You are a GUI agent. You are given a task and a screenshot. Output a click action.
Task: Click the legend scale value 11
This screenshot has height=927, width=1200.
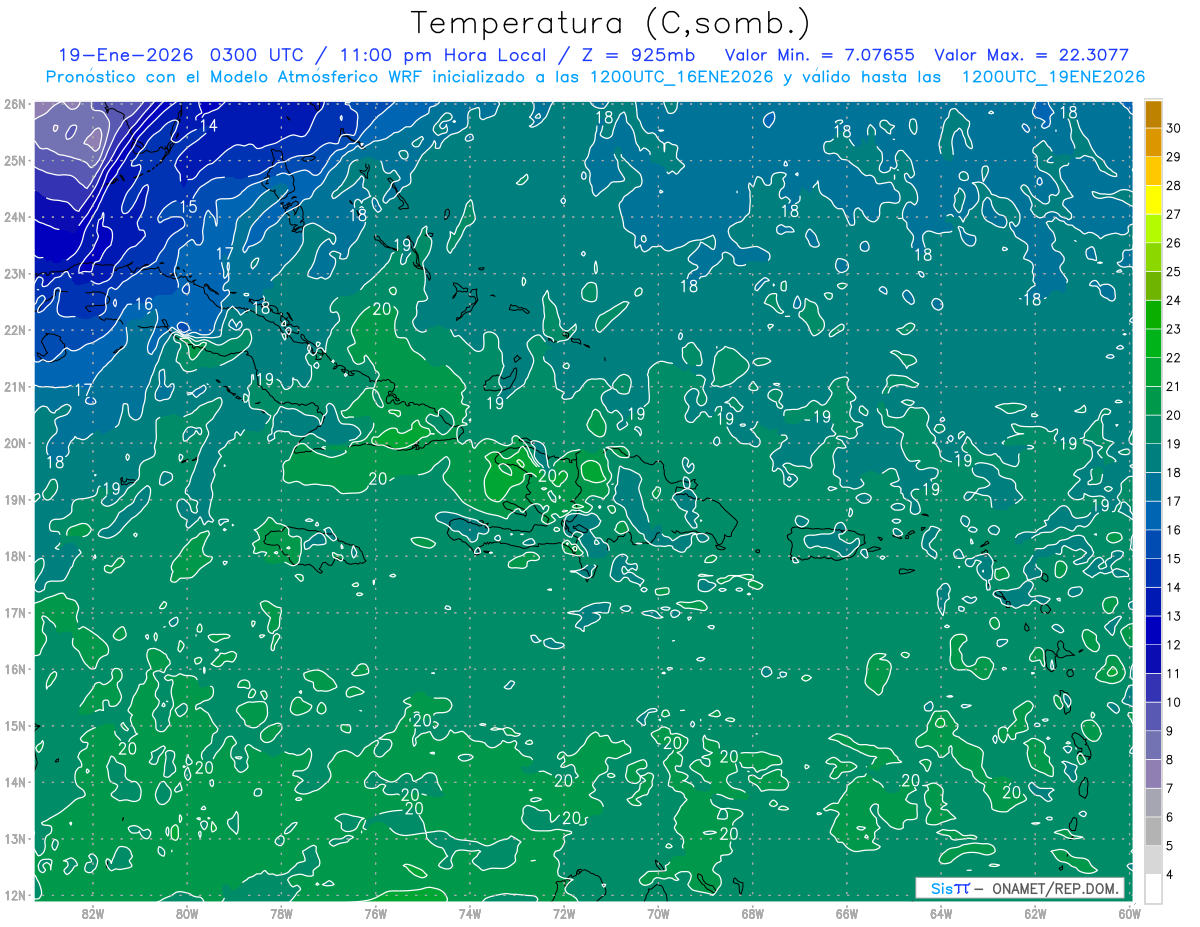1174,673
